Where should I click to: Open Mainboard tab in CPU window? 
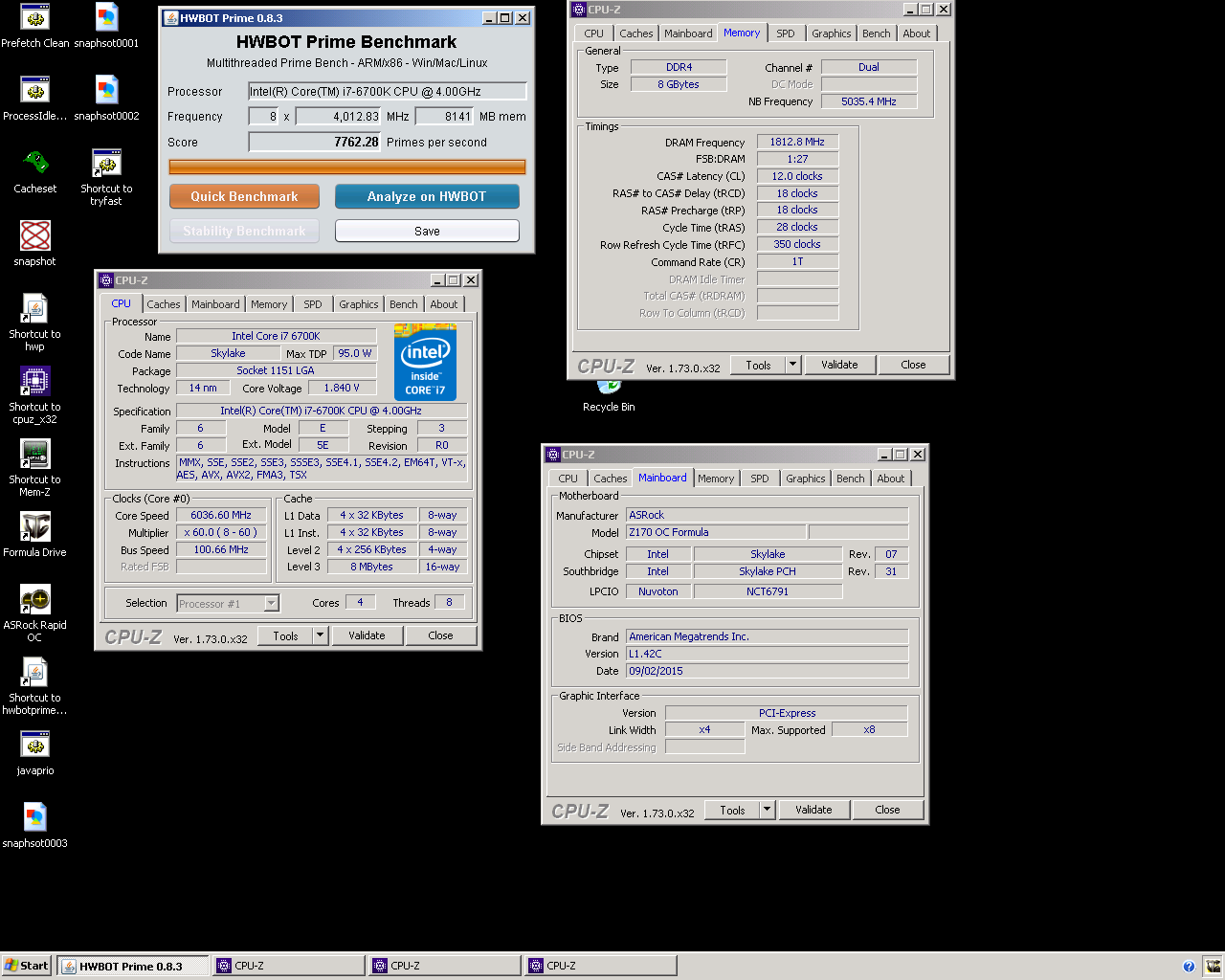click(x=215, y=304)
